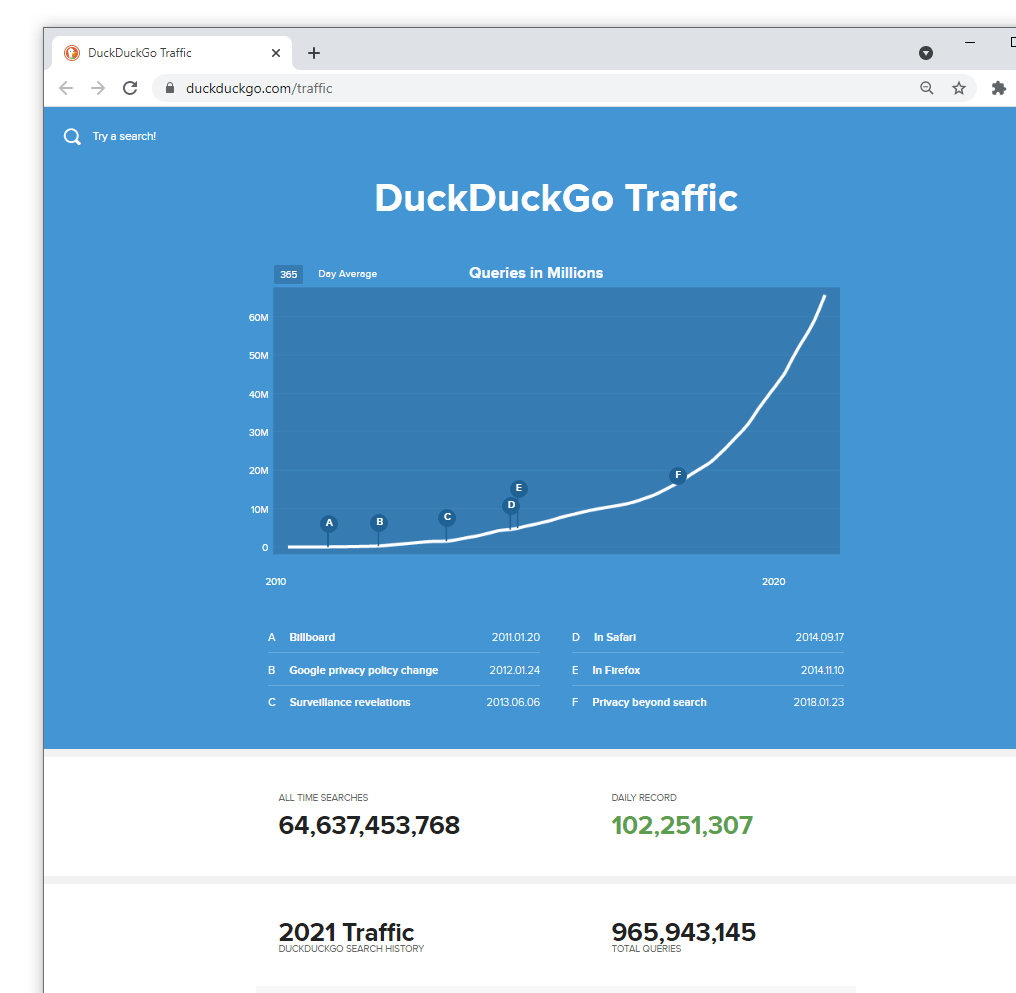The image size is (1016, 993).
Task: Click the 365 day average button
Action: click(x=288, y=275)
